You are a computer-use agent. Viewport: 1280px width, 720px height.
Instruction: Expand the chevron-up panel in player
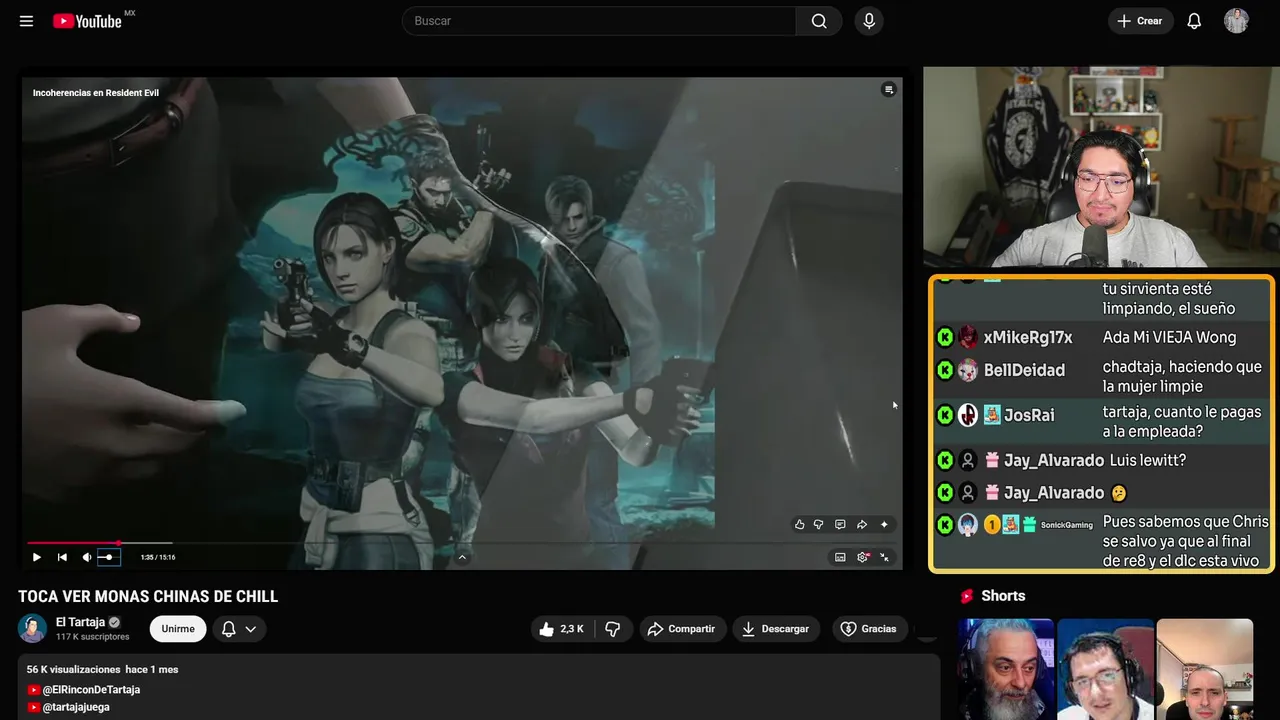(x=462, y=557)
